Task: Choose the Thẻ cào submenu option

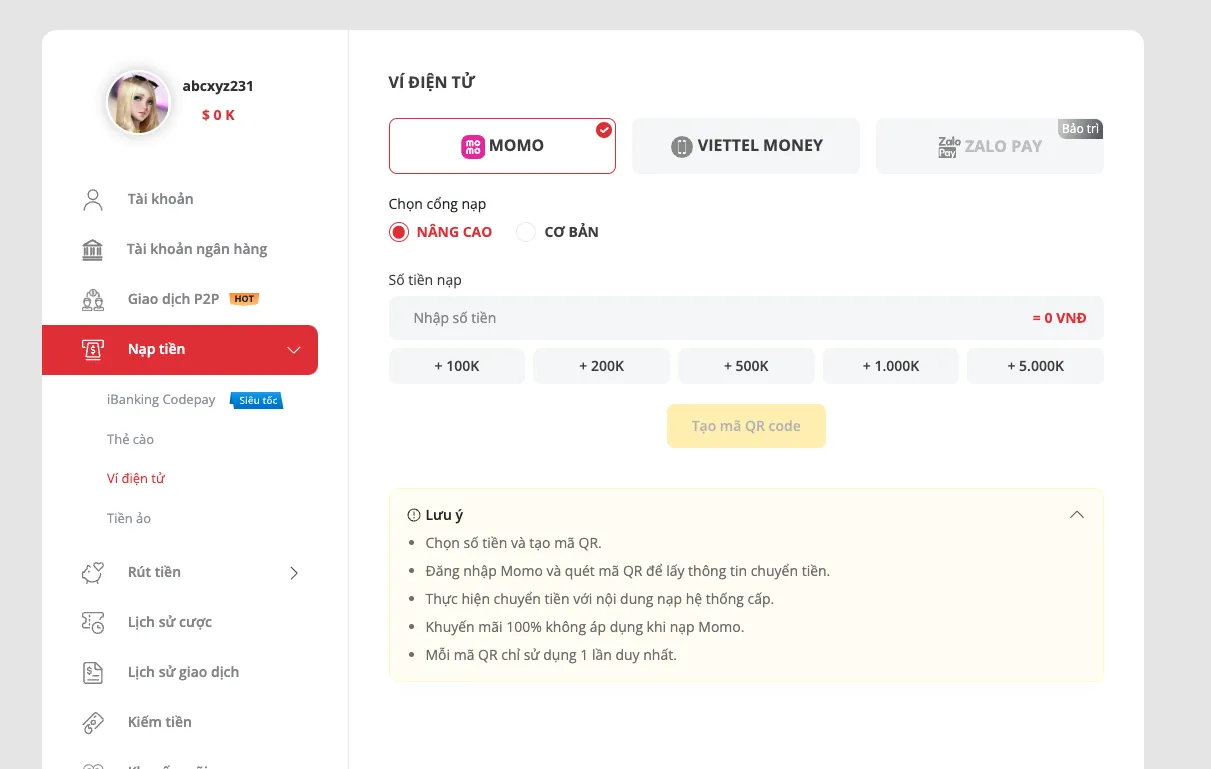Action: tap(130, 439)
